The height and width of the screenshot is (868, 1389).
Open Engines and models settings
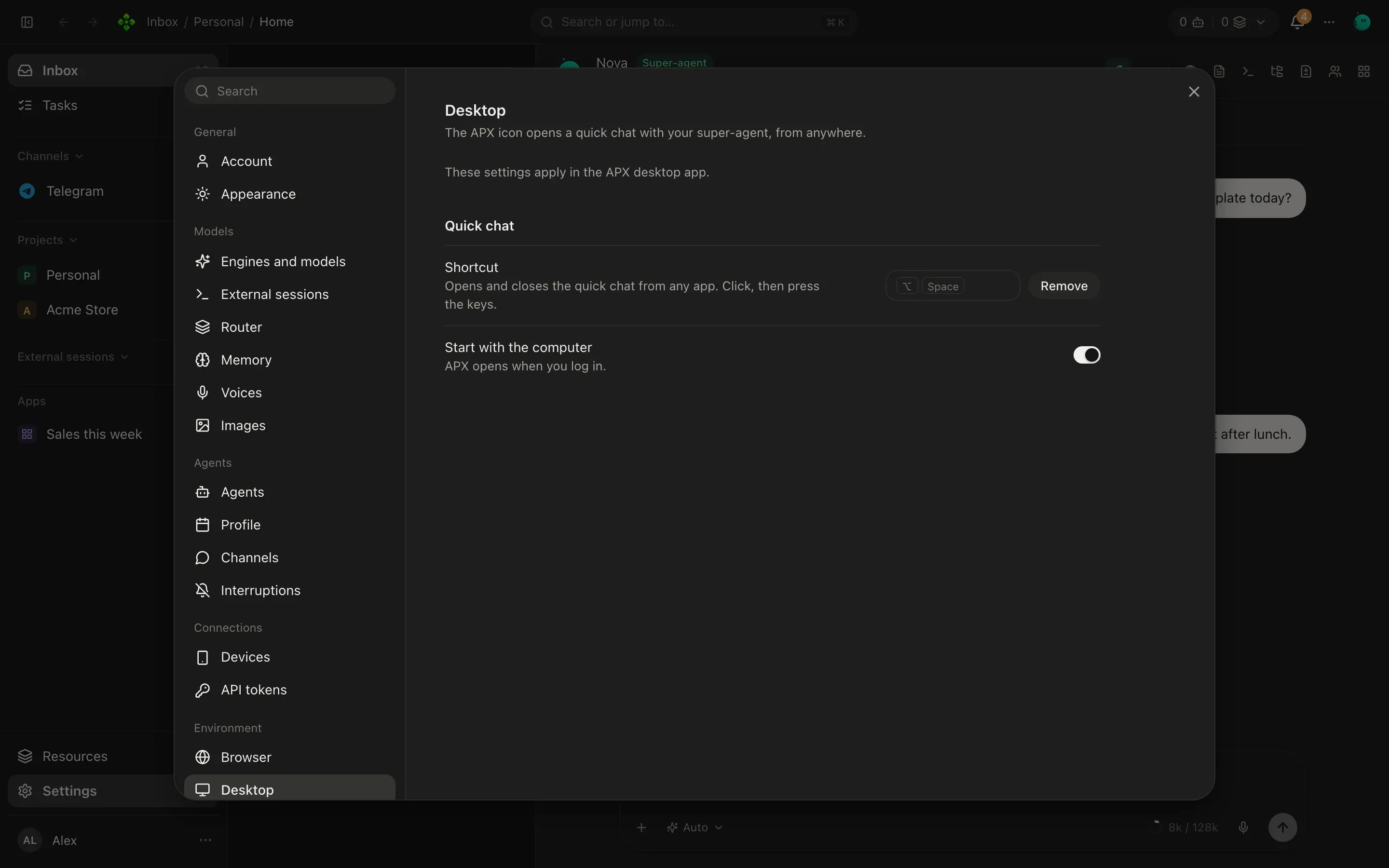point(290,261)
